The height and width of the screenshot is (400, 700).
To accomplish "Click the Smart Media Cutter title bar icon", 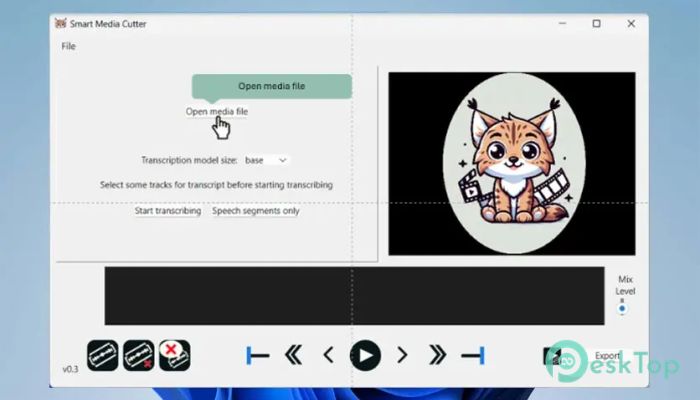I will [61, 23].
